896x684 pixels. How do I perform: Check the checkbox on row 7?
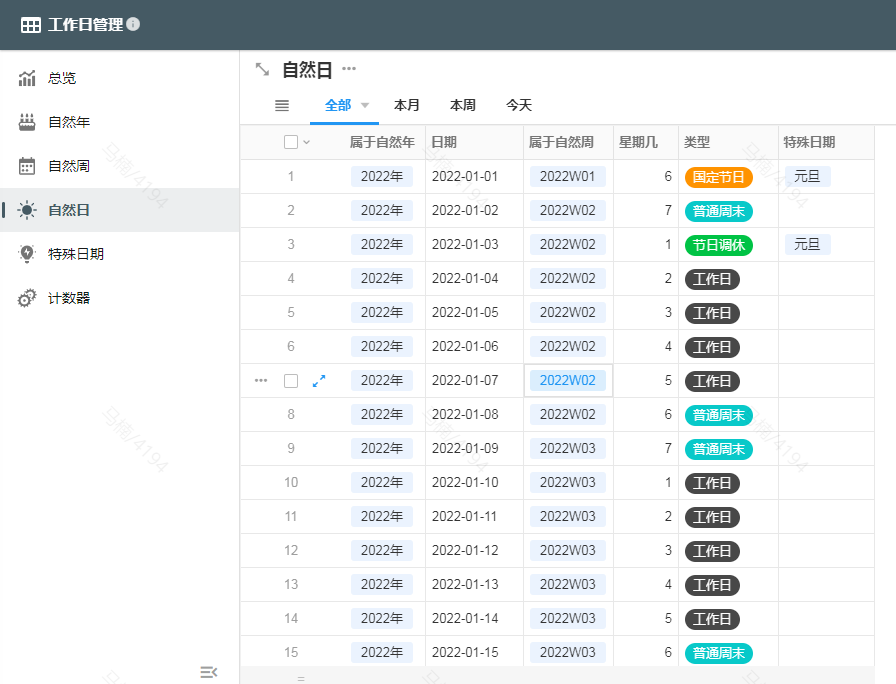click(x=291, y=381)
